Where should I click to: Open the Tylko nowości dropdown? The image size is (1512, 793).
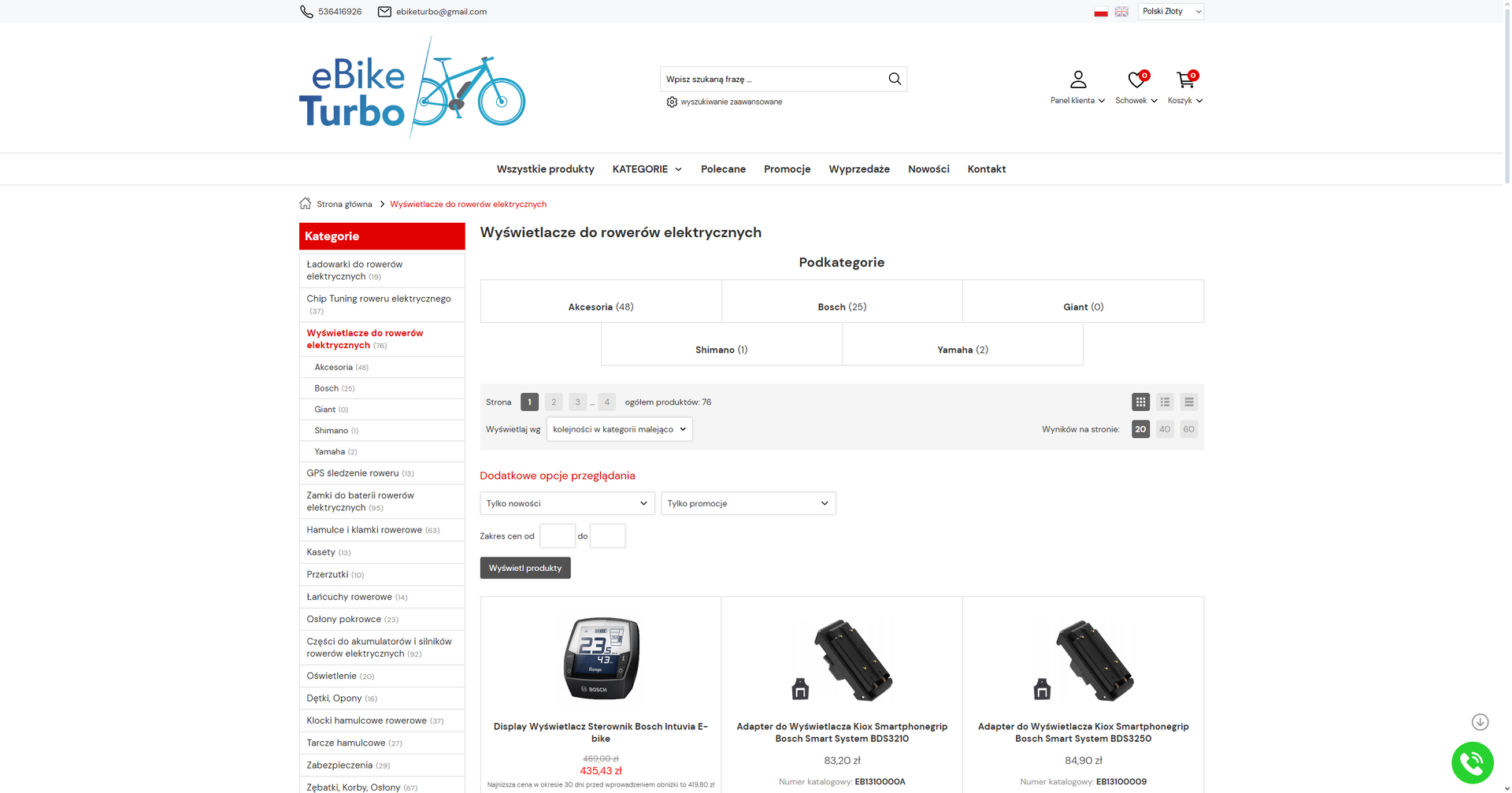point(567,503)
